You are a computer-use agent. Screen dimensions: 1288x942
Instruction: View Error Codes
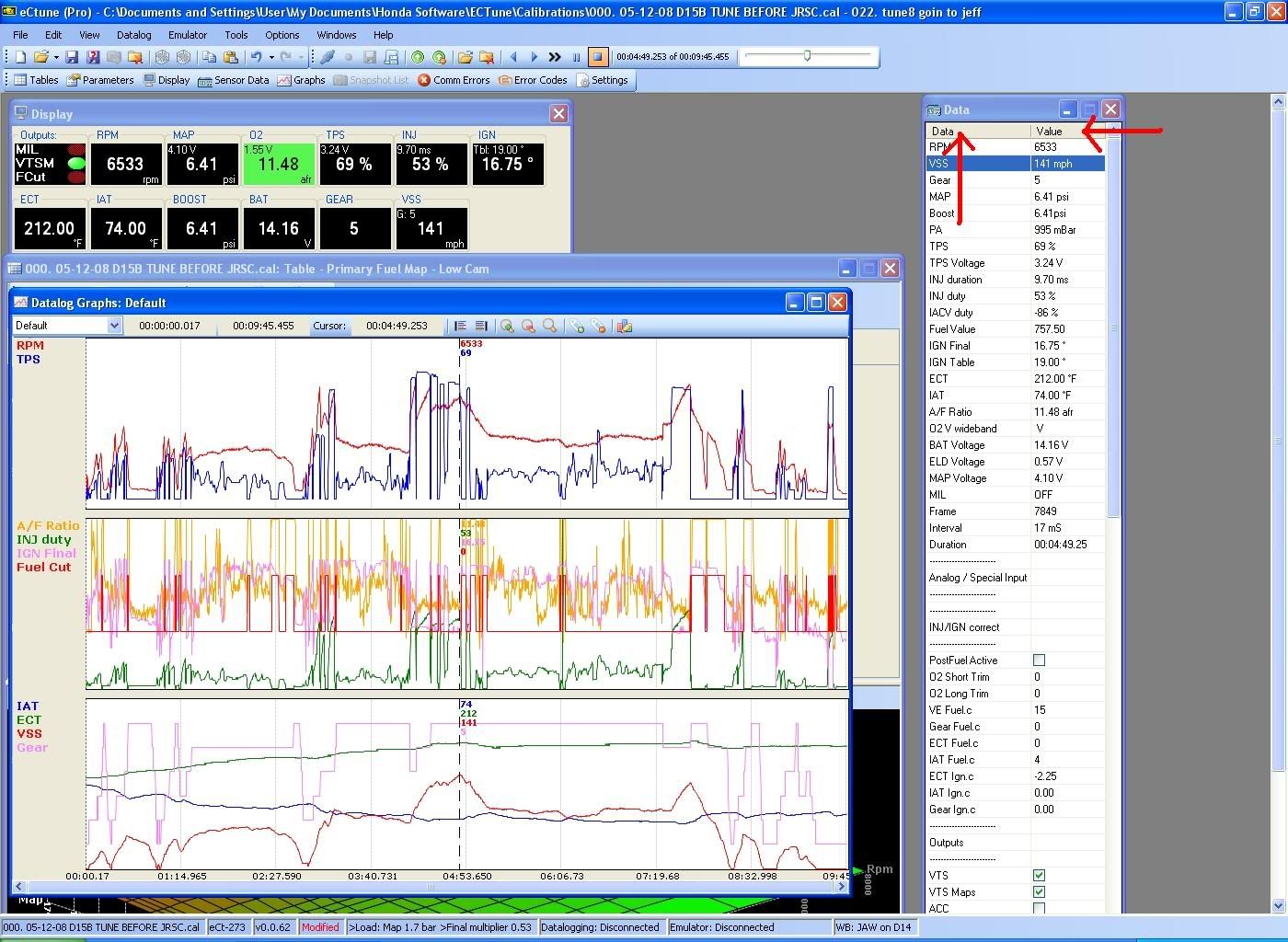[533, 80]
